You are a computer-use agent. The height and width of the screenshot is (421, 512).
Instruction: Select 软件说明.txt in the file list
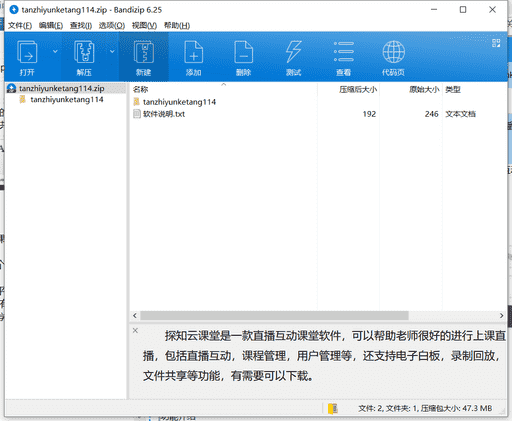pyautogui.click(x=164, y=114)
